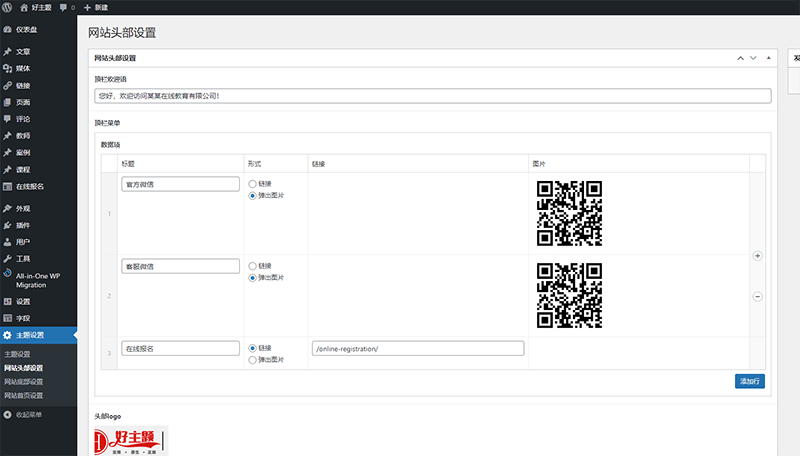Click the 新建 plus button in admin bar
This screenshot has height=456, width=800.
pos(87,7)
